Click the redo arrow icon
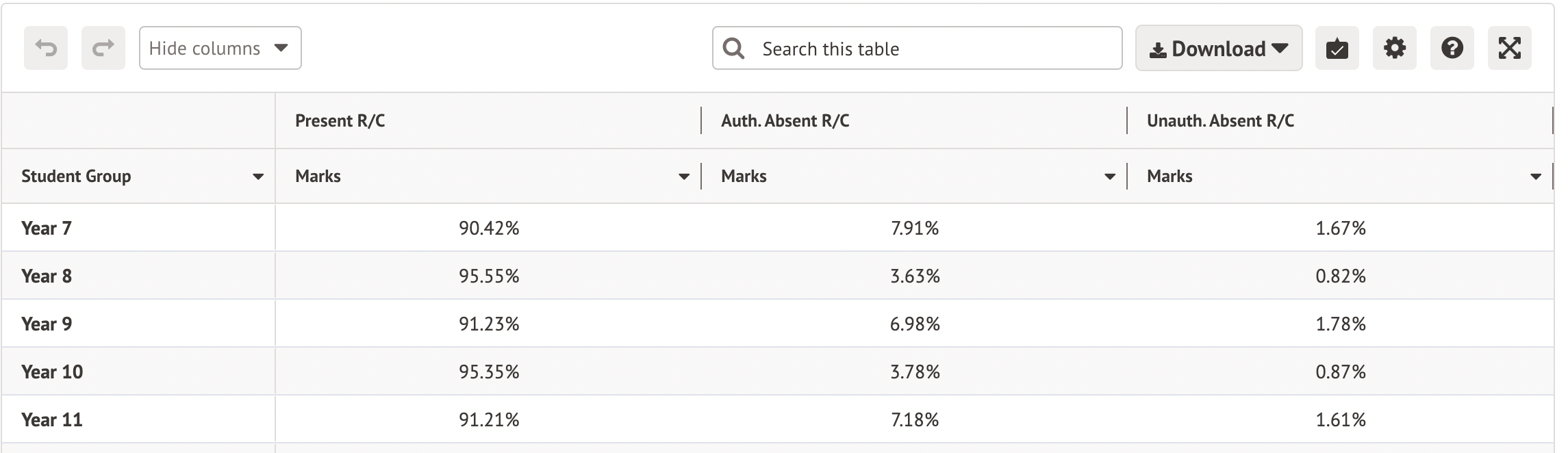Viewport: 1568px width, 453px height. (103, 48)
